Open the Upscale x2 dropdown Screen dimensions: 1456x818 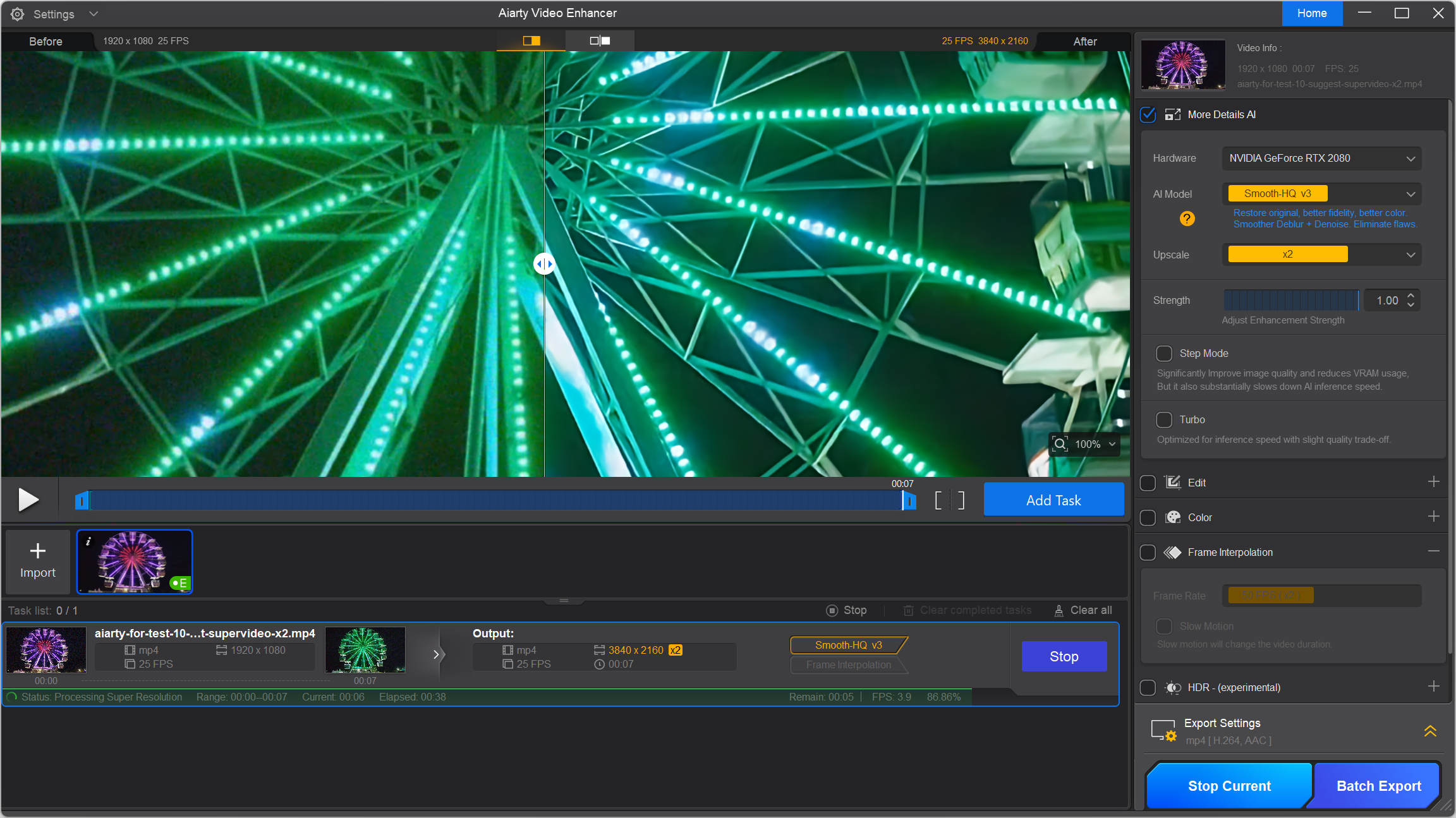point(1321,255)
